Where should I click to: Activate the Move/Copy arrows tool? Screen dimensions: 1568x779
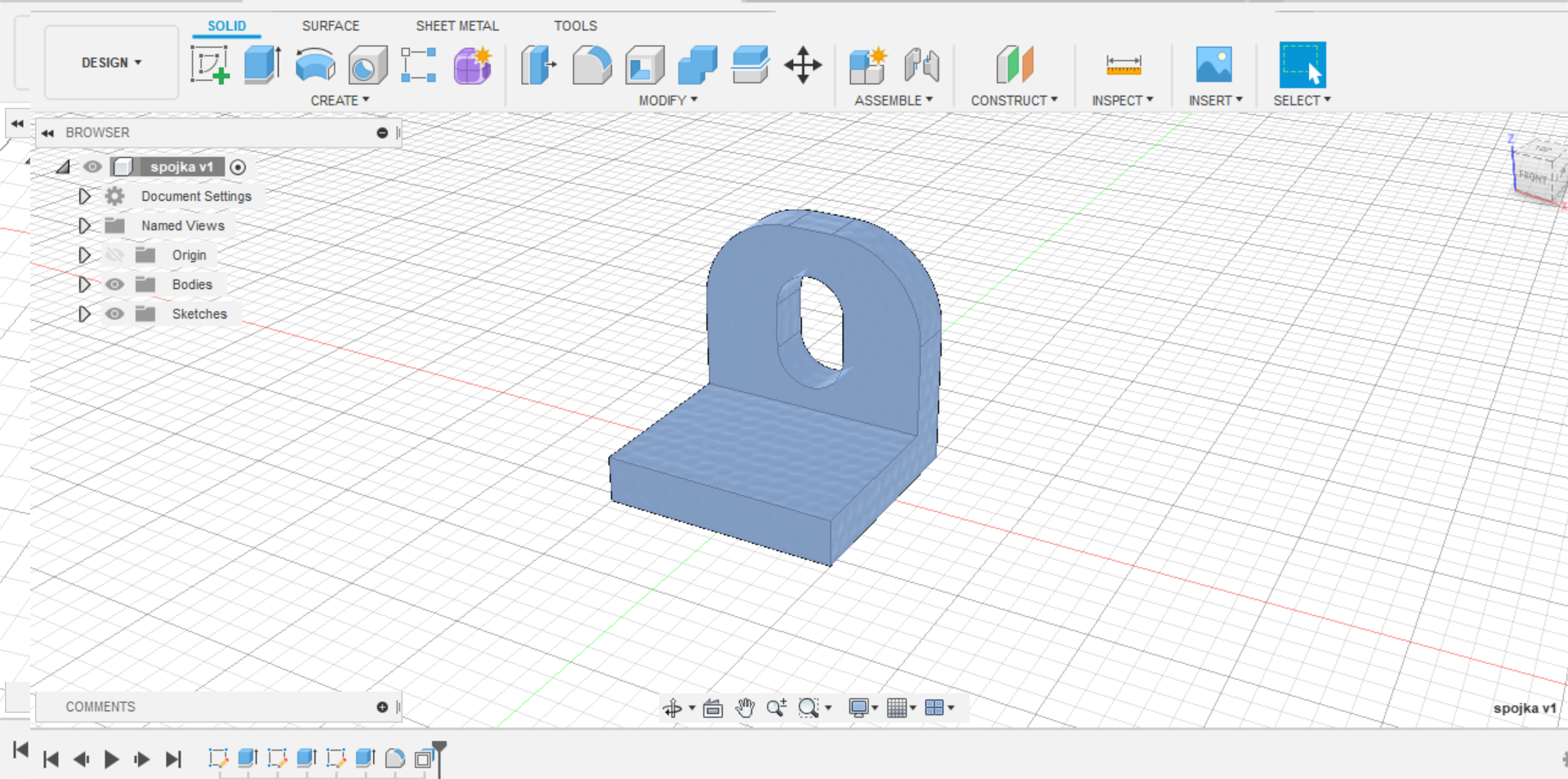tap(803, 65)
